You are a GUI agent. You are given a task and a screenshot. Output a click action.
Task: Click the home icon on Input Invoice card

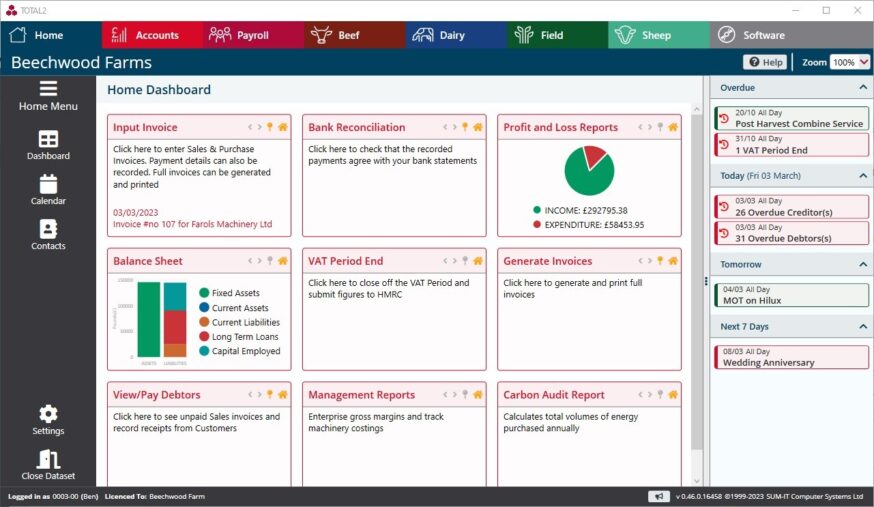pyautogui.click(x=283, y=128)
